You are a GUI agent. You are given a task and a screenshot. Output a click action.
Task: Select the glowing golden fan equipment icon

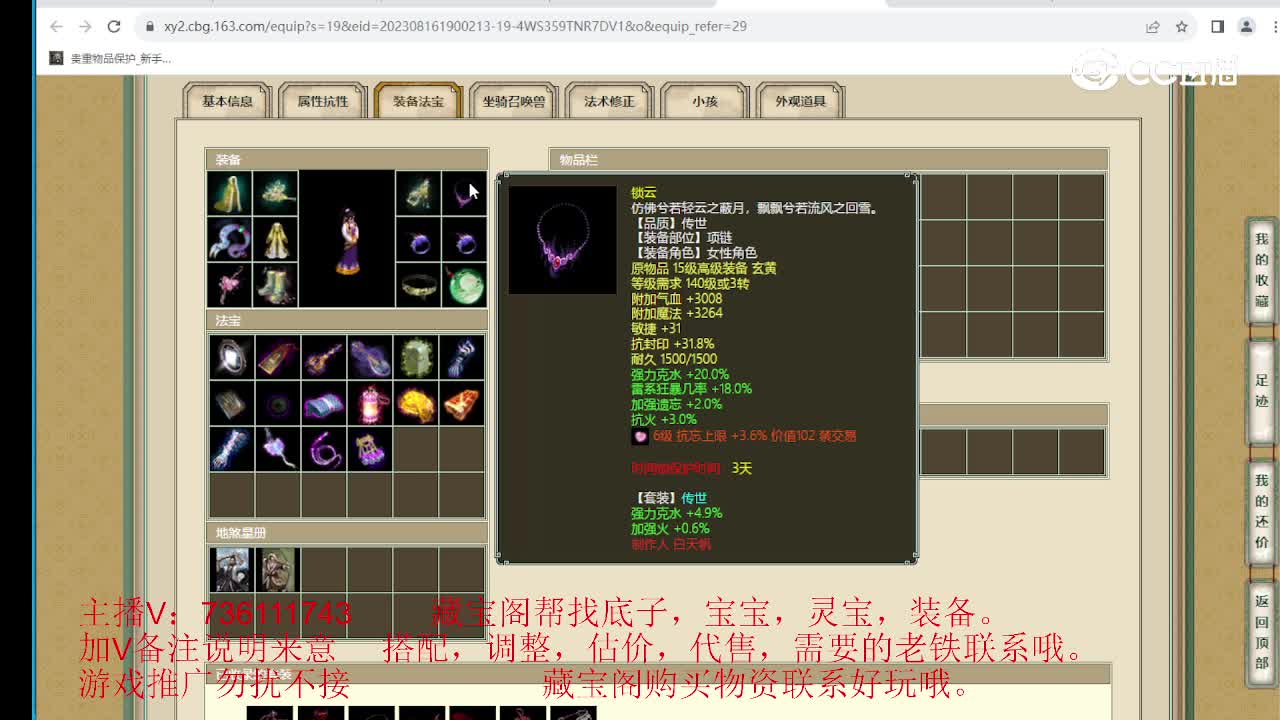pos(275,193)
